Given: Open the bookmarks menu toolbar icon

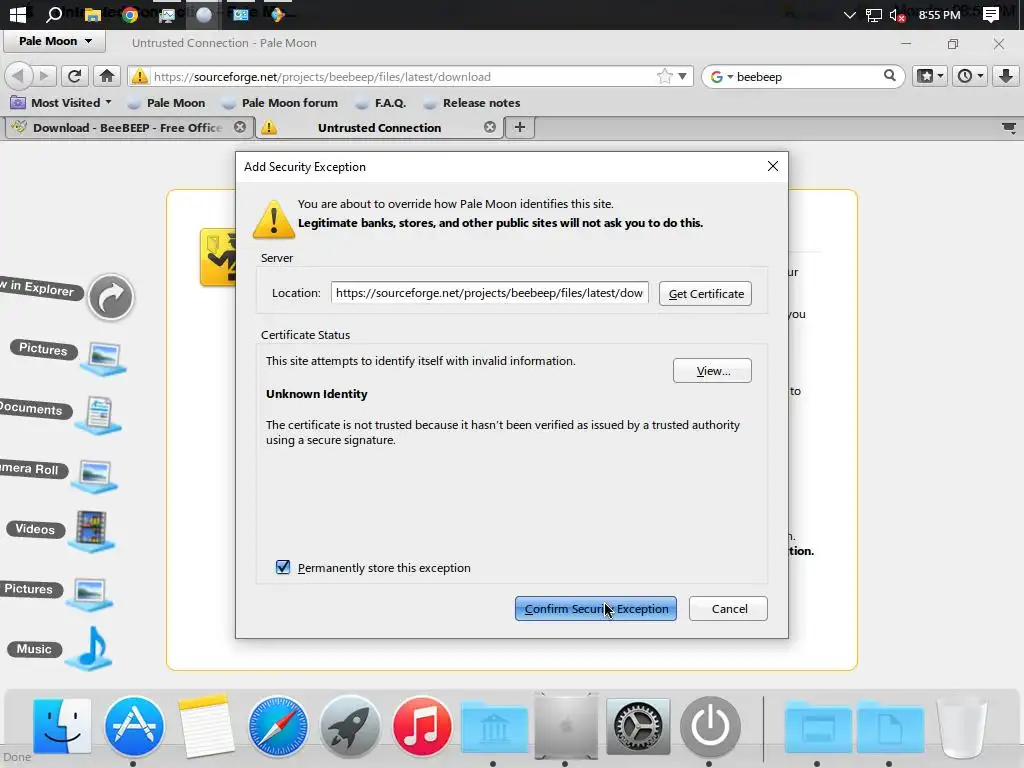Looking at the screenshot, I should pyautogui.click(x=925, y=76).
